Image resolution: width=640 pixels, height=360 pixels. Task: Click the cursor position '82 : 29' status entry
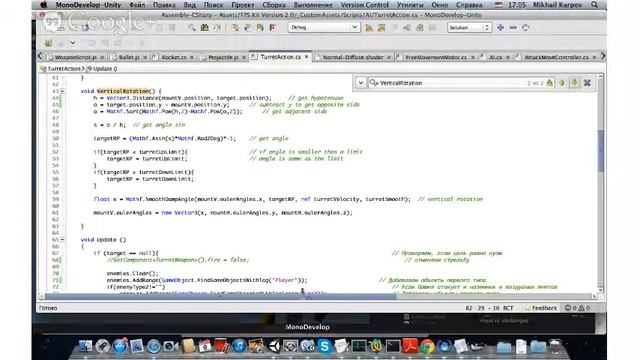tap(474, 308)
